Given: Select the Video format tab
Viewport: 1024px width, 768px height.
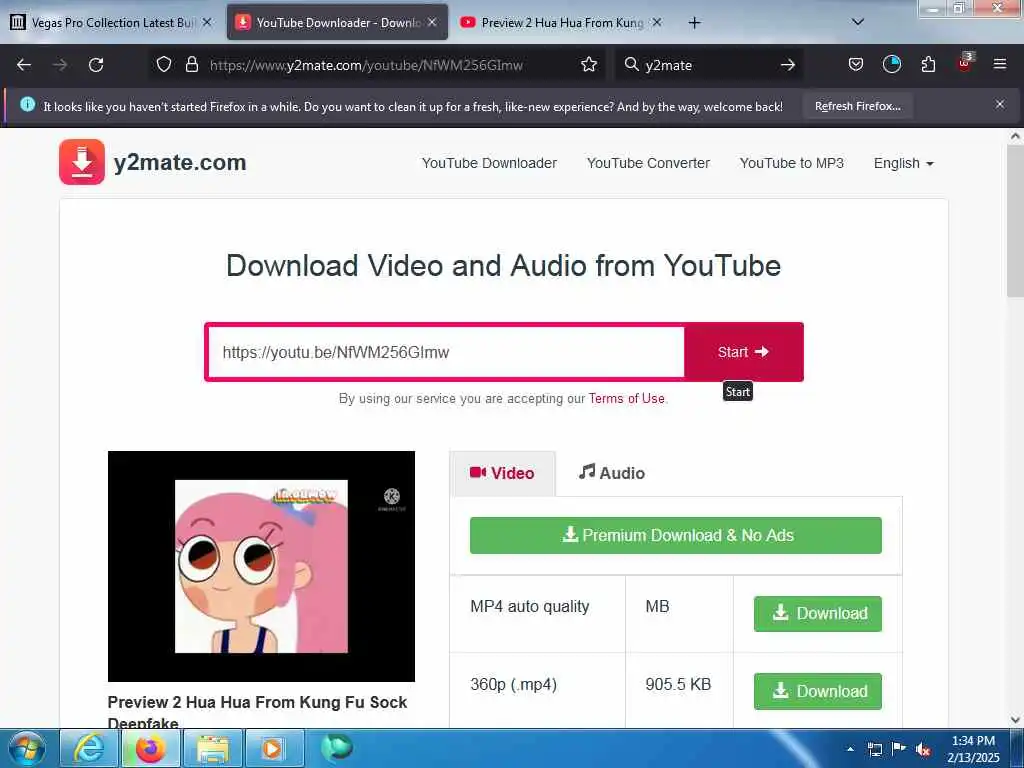Looking at the screenshot, I should click(x=502, y=473).
